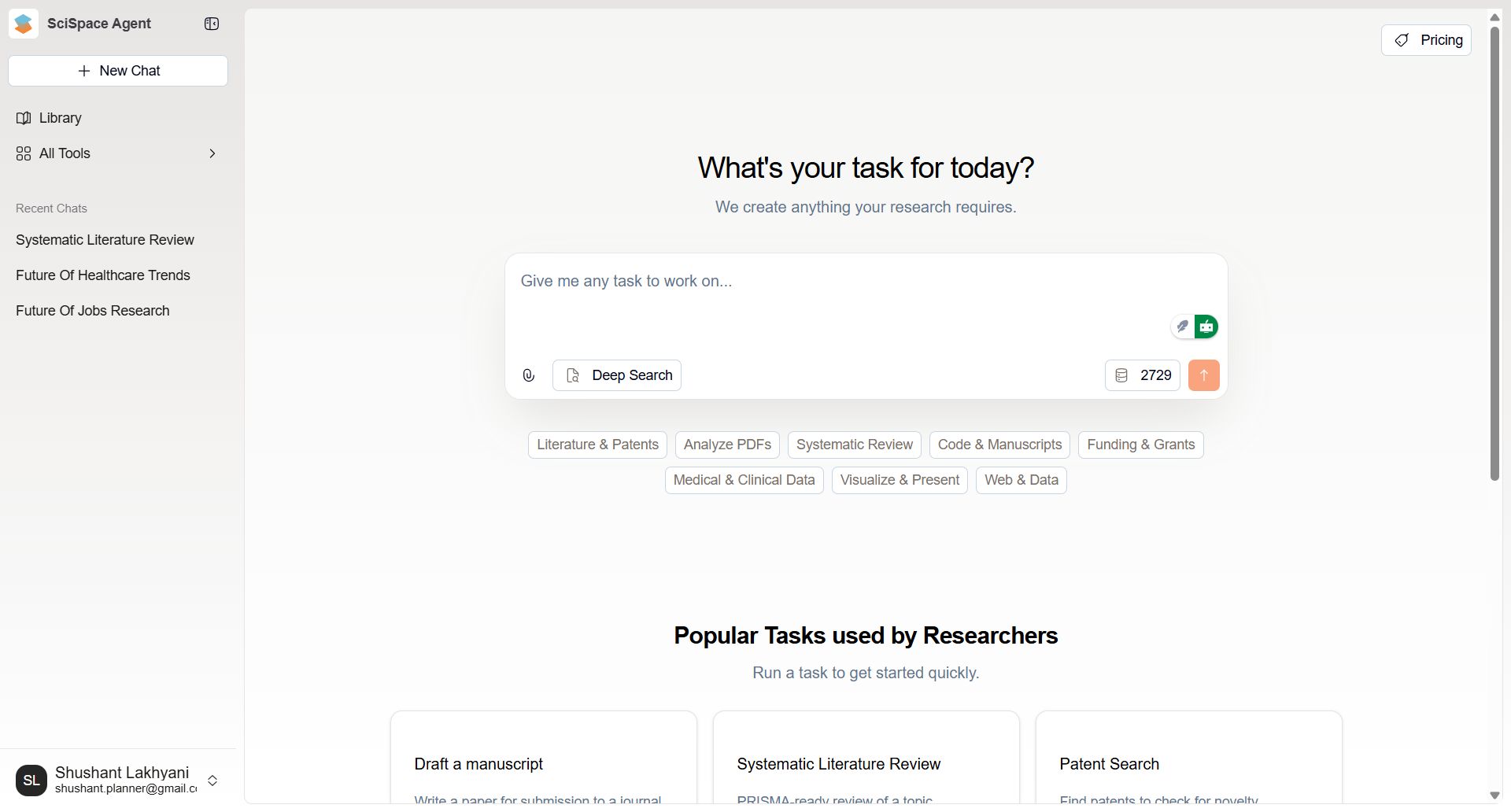Toggle the Deep Search option
The image size is (1511, 812).
point(617,375)
